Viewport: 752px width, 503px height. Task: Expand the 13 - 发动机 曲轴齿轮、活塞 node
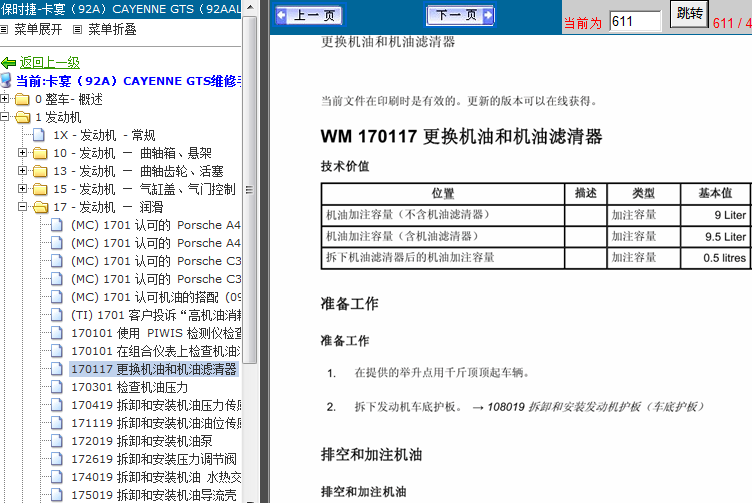point(22,171)
